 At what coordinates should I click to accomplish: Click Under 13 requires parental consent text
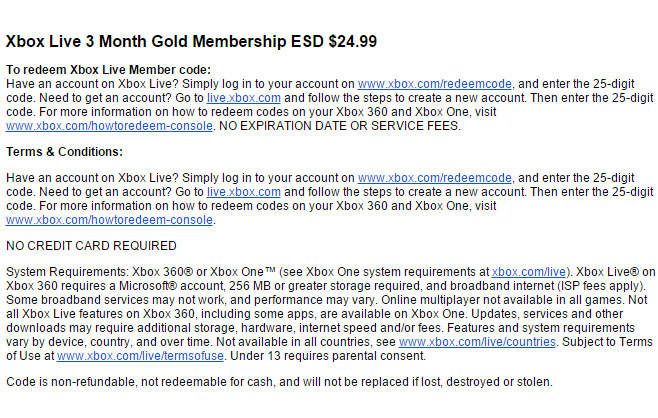328,356
